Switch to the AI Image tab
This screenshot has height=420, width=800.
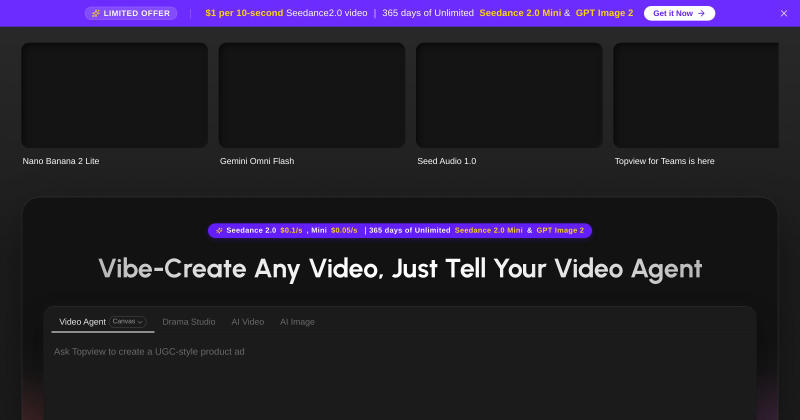(297, 322)
